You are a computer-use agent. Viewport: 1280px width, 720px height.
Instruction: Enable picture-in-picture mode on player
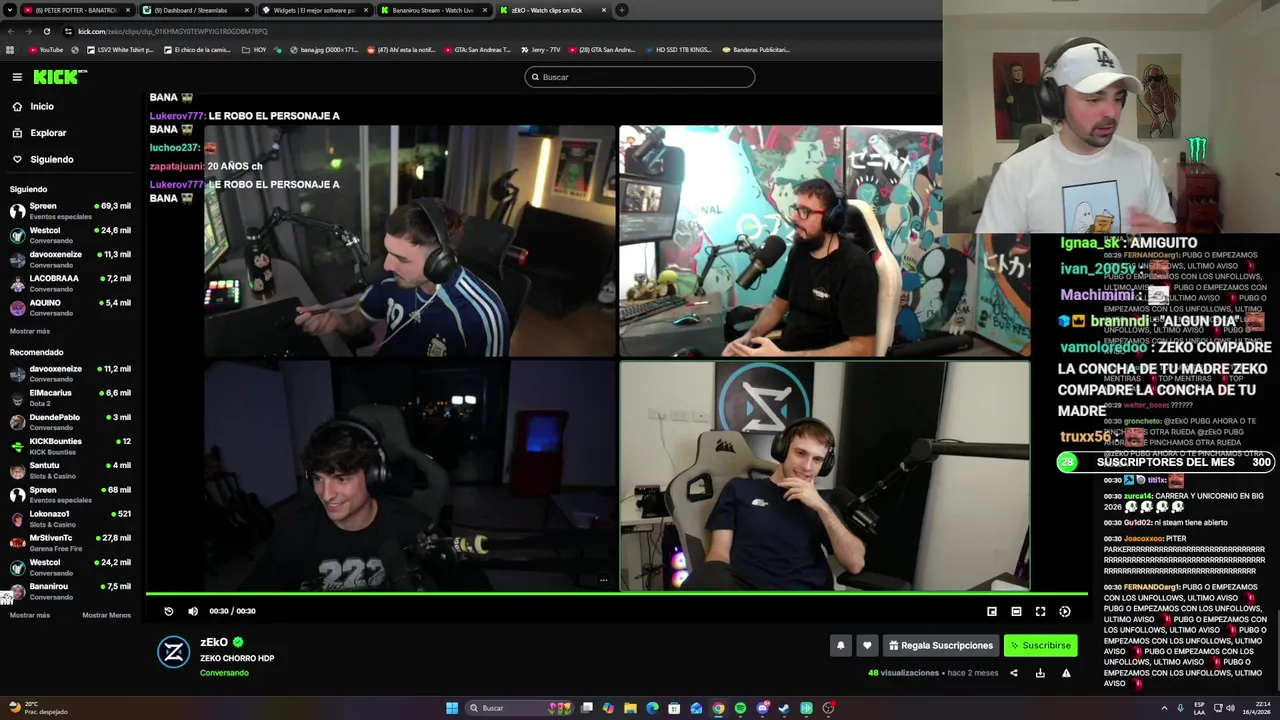(x=992, y=611)
